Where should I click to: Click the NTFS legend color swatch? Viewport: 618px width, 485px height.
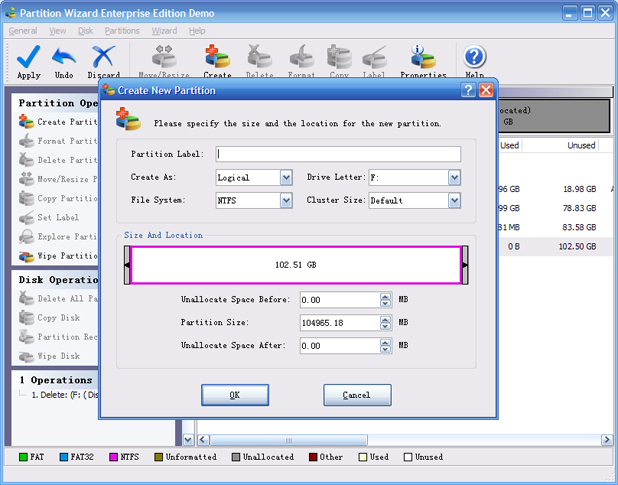113,457
